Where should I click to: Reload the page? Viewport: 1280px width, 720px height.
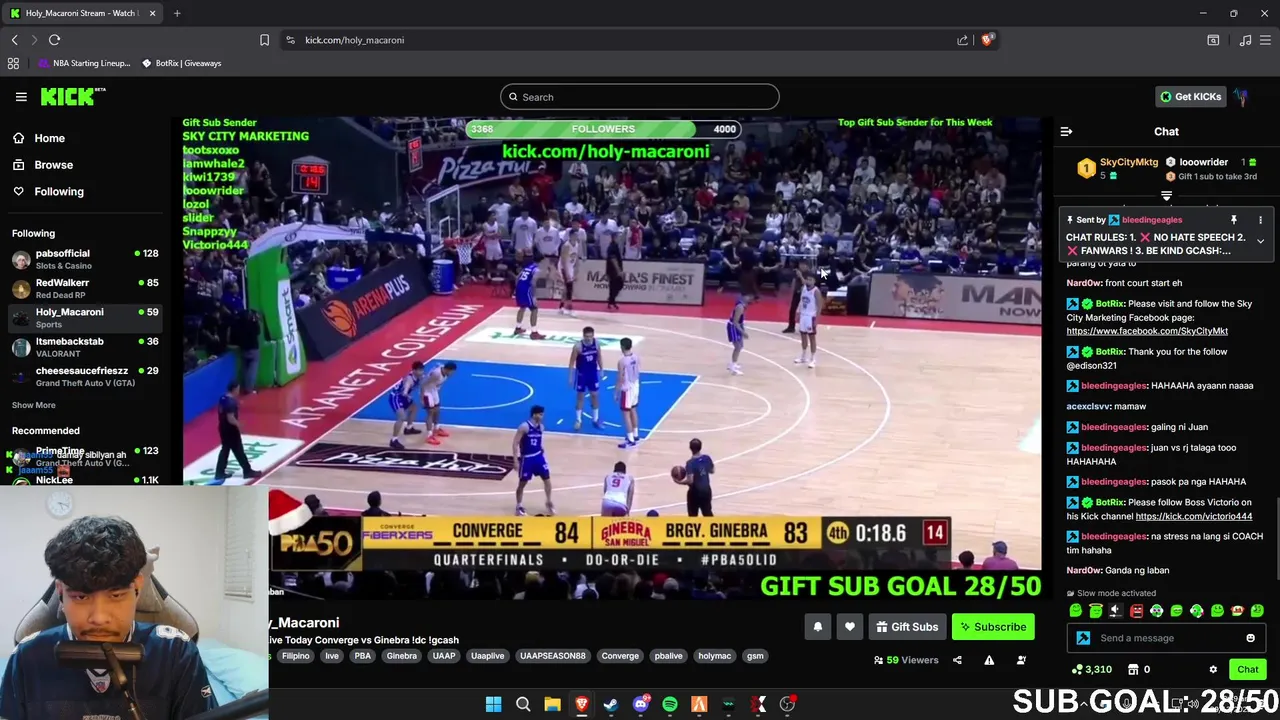click(x=54, y=40)
